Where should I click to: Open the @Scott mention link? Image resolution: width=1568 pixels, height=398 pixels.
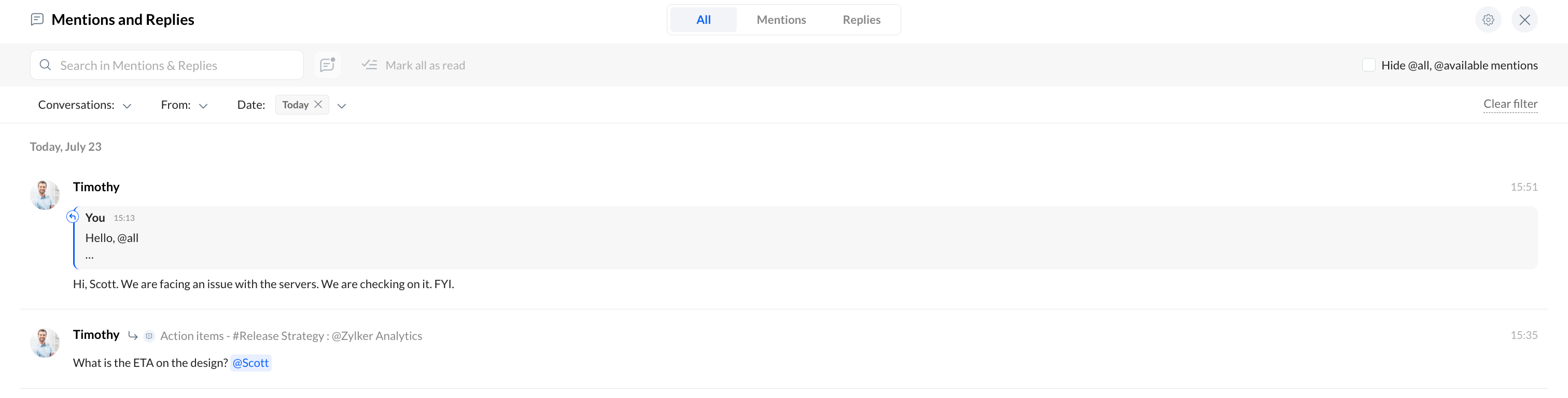pyautogui.click(x=251, y=363)
